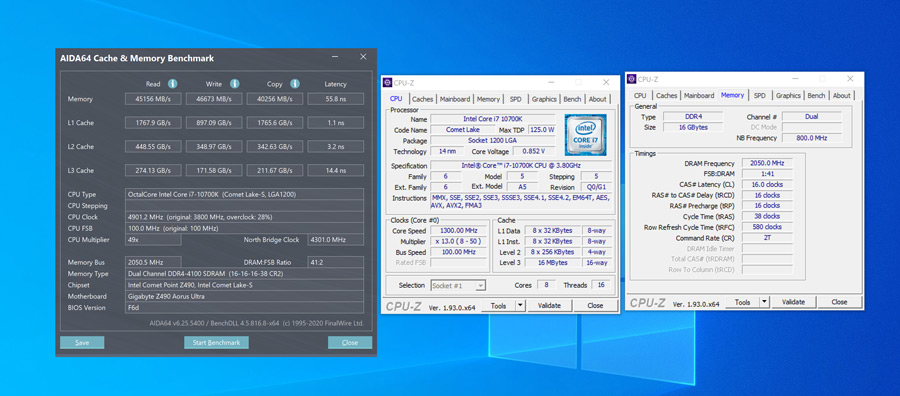
Task: Click Row Refresh Cycle Time value 580 clocks
Action: [x=767, y=227]
